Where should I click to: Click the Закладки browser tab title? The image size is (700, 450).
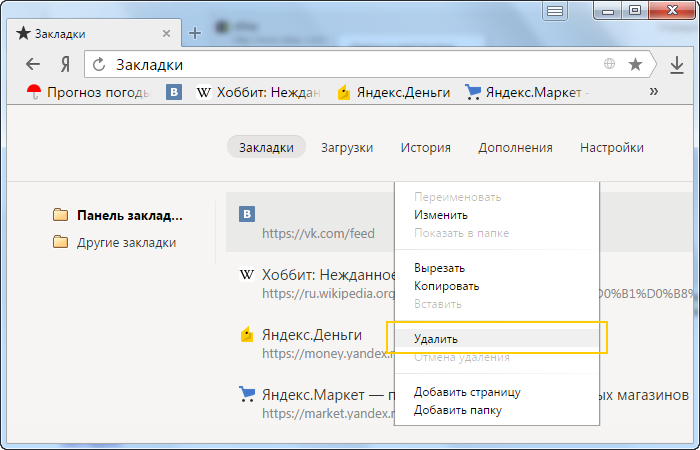click(x=60, y=34)
